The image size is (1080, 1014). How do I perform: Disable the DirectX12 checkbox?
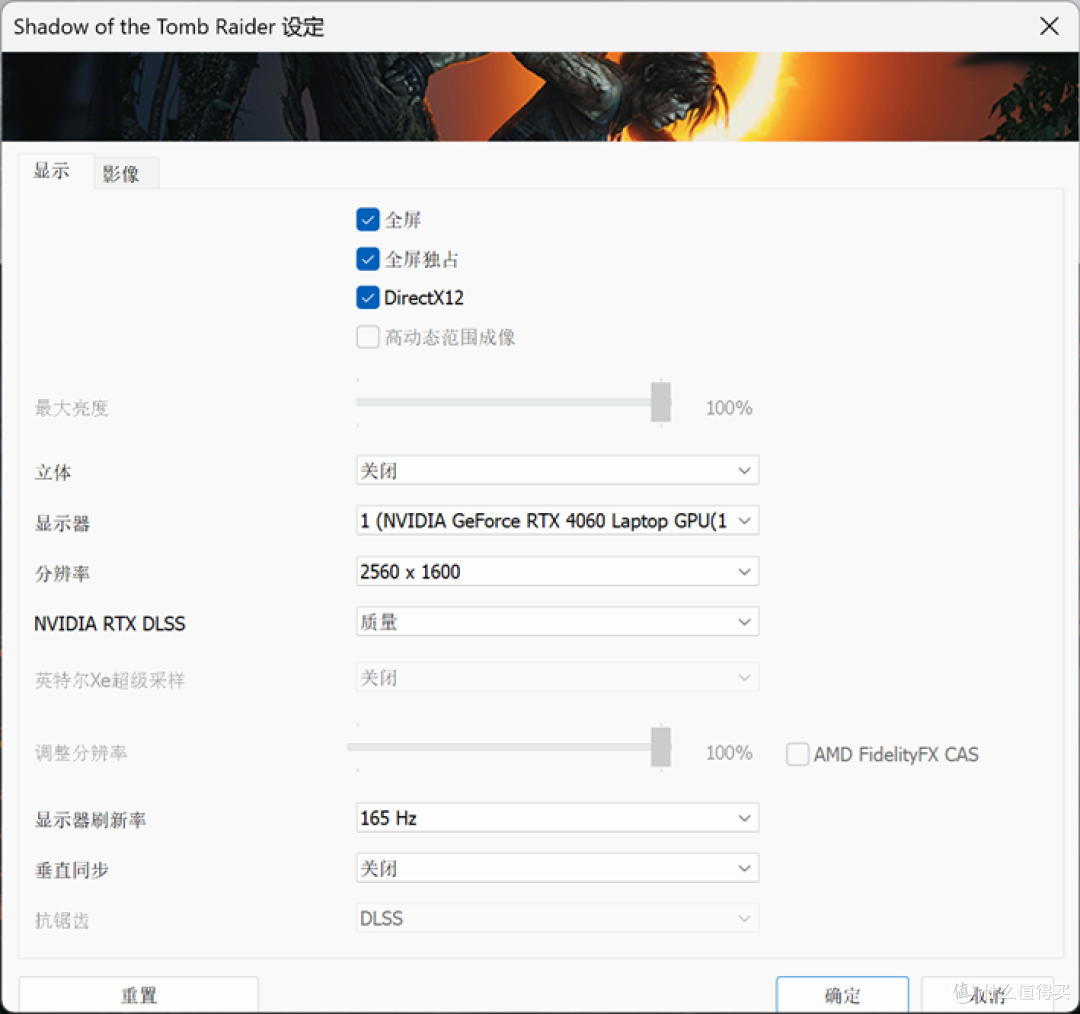(x=368, y=298)
